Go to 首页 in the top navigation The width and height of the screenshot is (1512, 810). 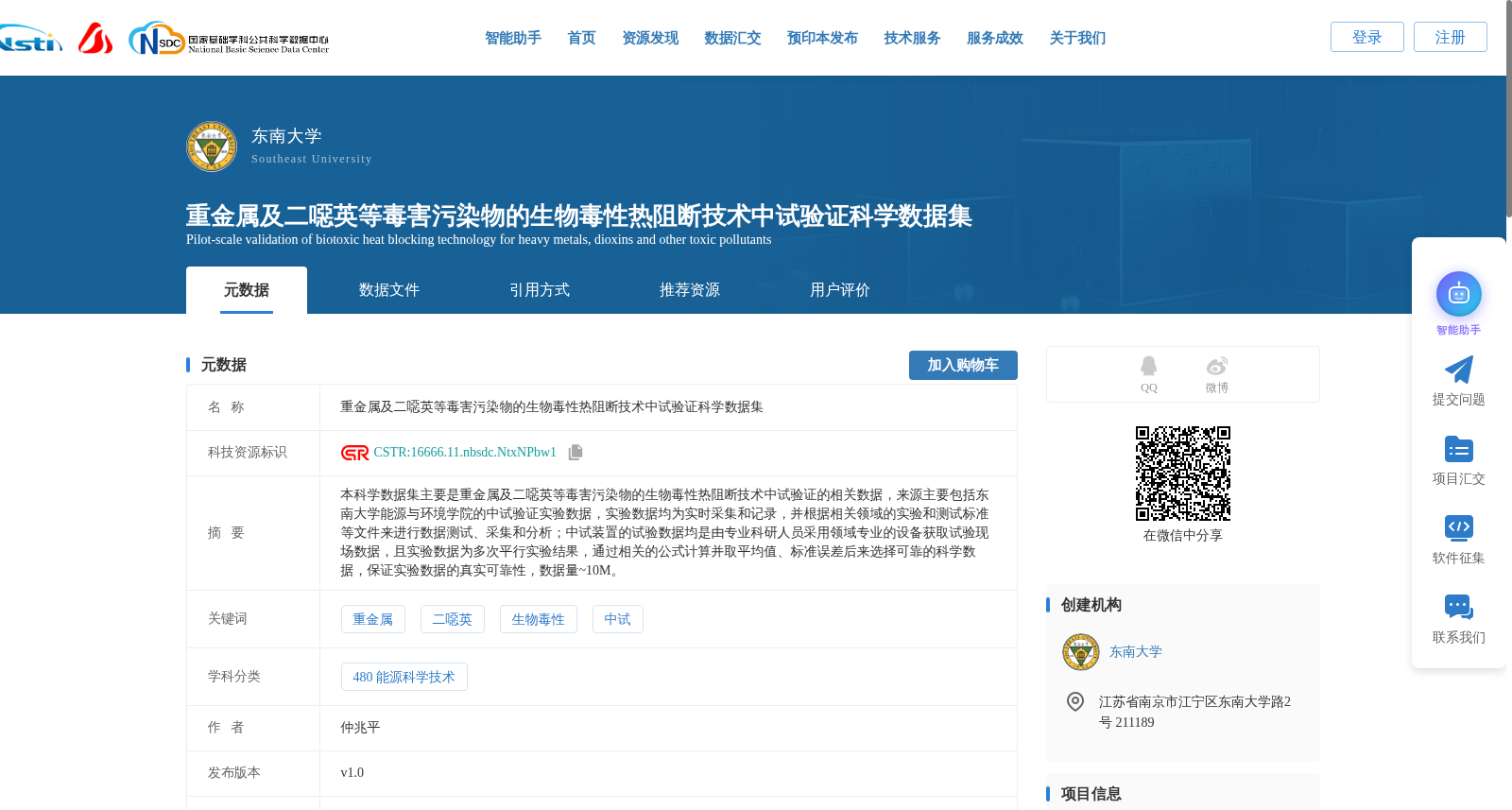click(x=581, y=38)
